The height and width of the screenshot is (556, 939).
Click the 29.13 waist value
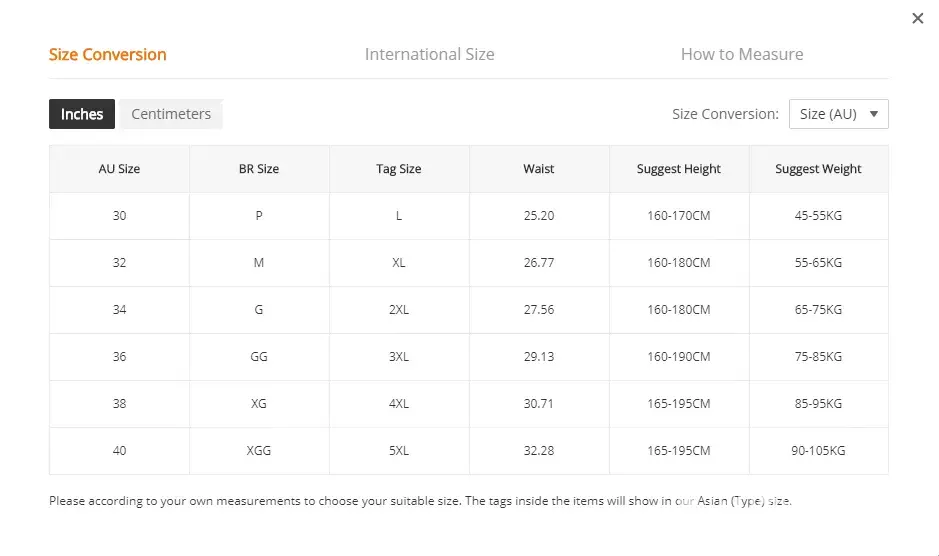(538, 357)
